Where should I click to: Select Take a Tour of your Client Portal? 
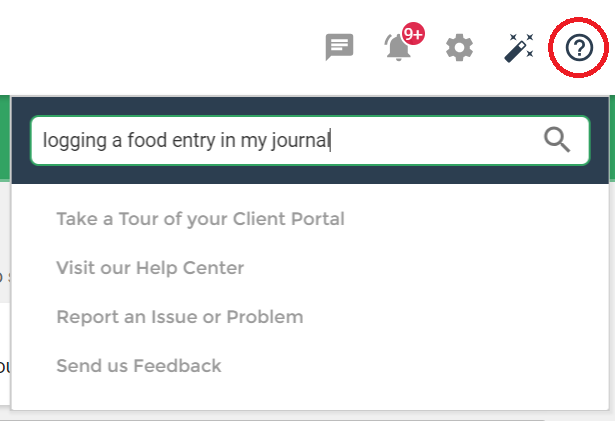coord(200,219)
